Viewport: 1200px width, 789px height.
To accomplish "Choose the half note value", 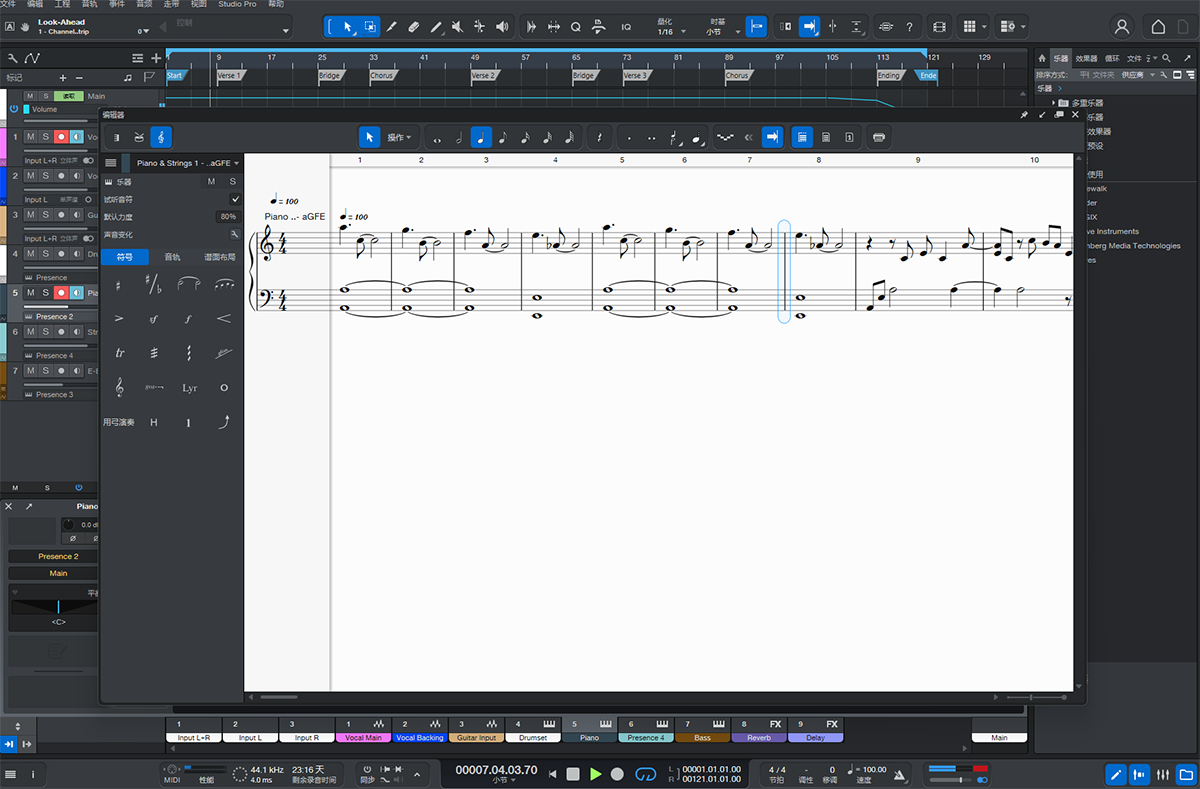I will 459,137.
